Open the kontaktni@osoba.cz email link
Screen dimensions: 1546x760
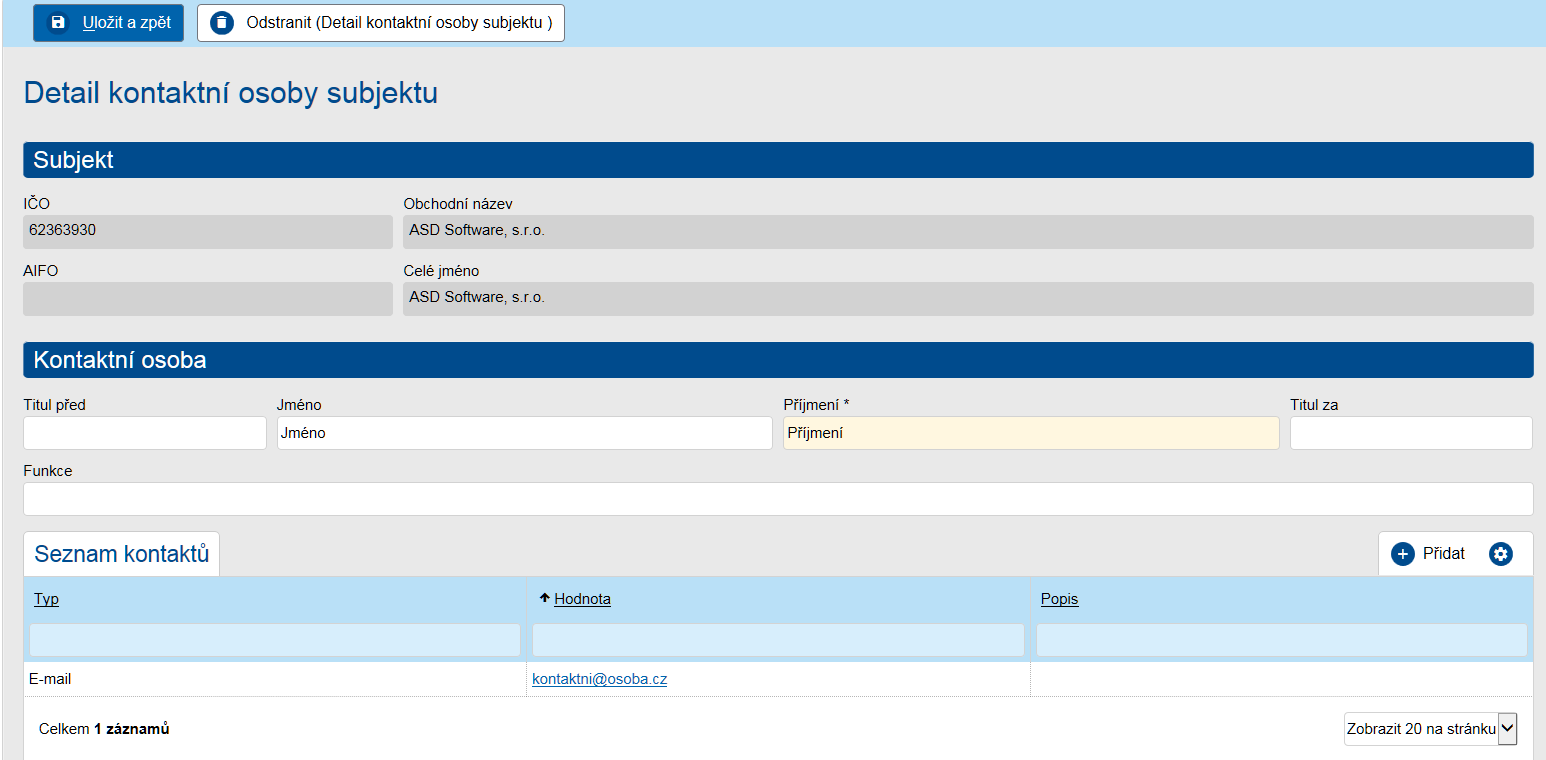click(x=599, y=679)
